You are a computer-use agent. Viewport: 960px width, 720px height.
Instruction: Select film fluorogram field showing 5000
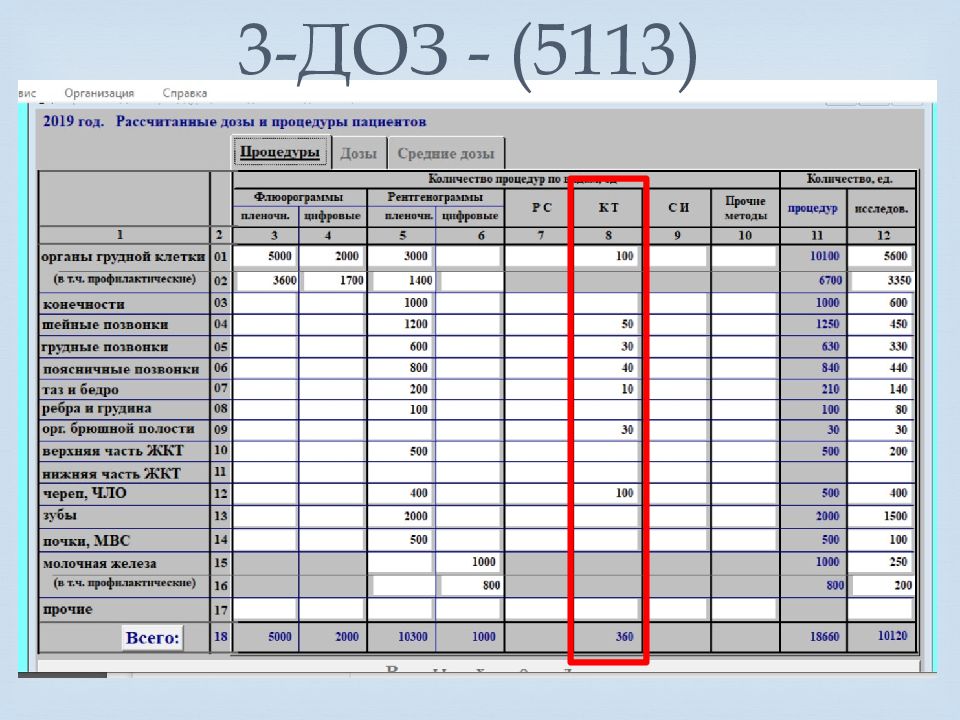coord(265,258)
